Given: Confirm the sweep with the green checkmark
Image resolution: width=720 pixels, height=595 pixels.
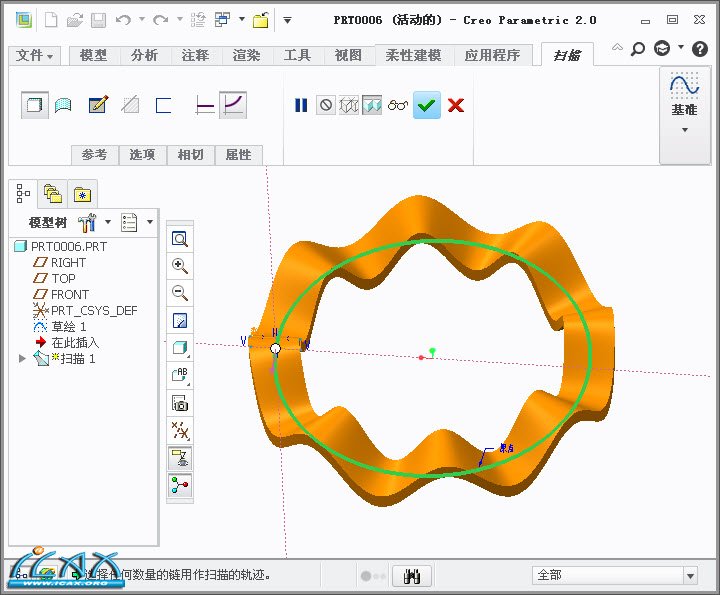Looking at the screenshot, I should click(x=427, y=105).
